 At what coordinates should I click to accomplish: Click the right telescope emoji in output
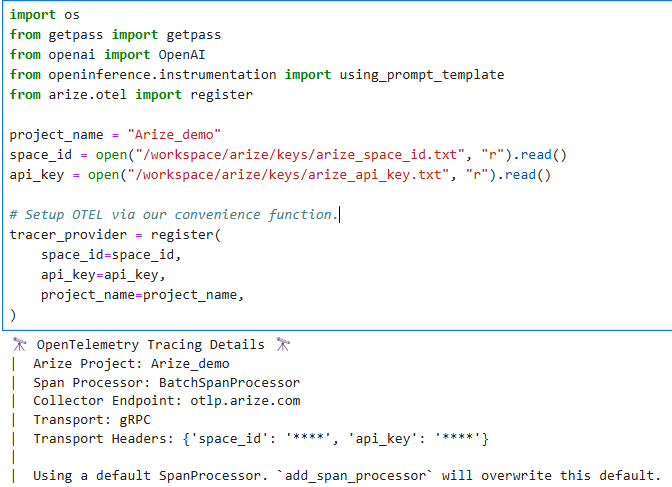pyautogui.click(x=283, y=344)
